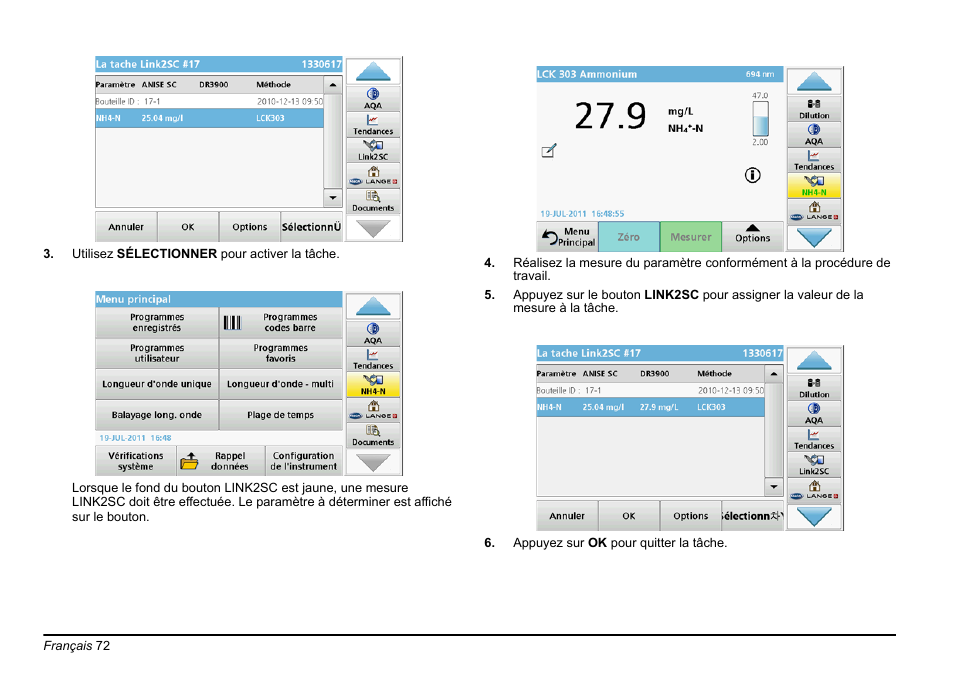Image resolution: width=954 pixels, height=674 pixels.
Task: Click Annuler in step 3 task screen
Action: point(126,227)
